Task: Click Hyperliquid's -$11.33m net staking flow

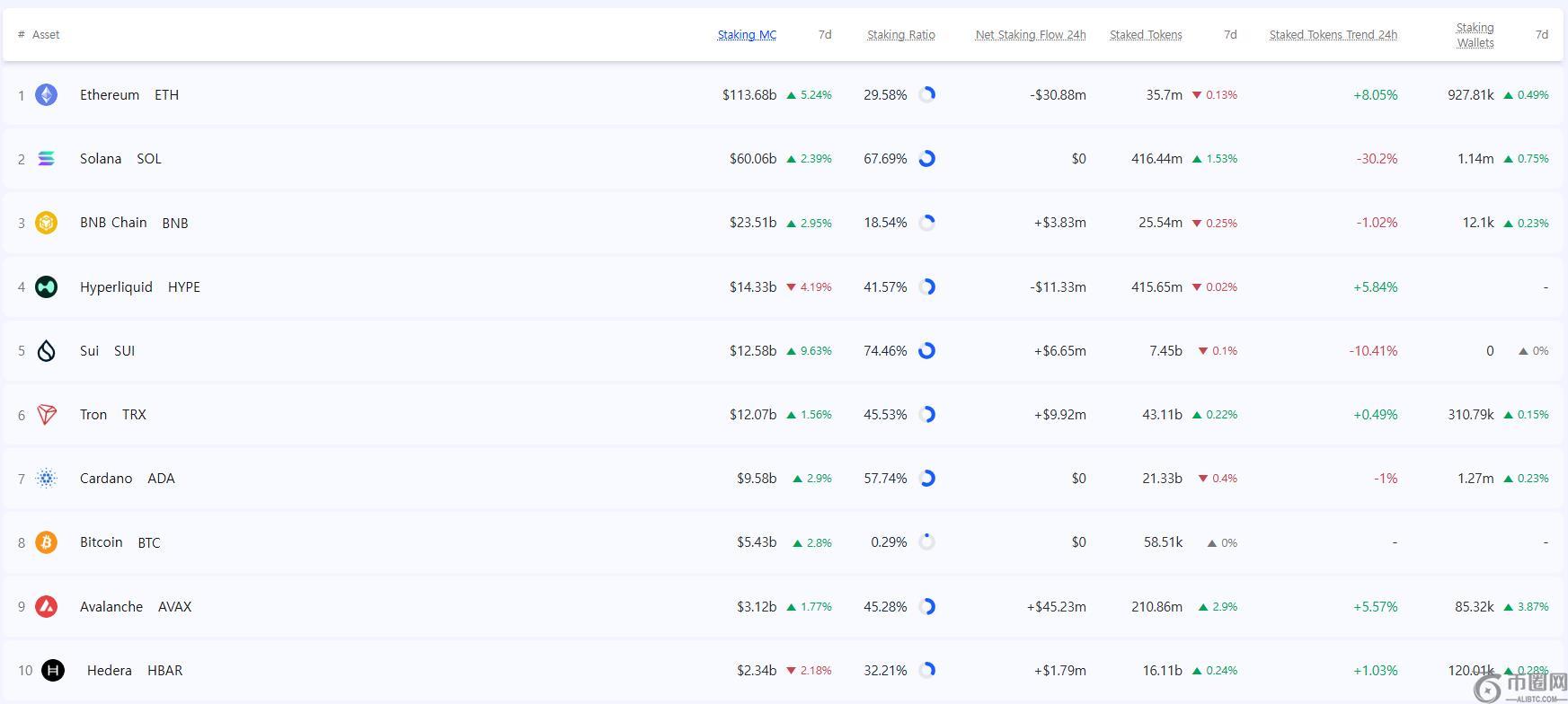Action: tap(1058, 287)
